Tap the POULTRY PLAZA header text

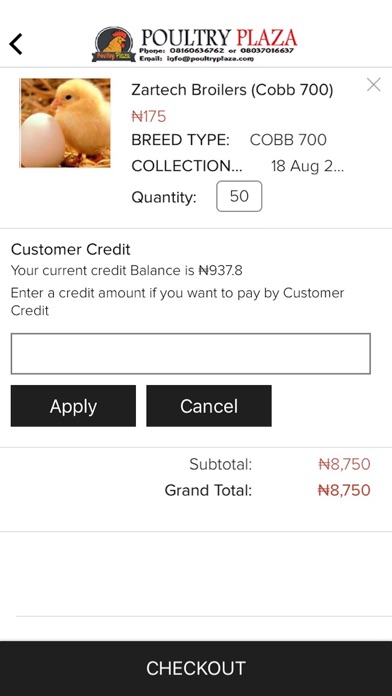click(219, 38)
